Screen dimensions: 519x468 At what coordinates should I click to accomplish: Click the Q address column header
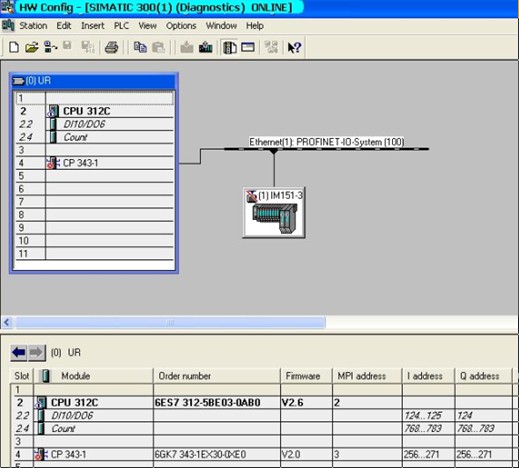483,376
